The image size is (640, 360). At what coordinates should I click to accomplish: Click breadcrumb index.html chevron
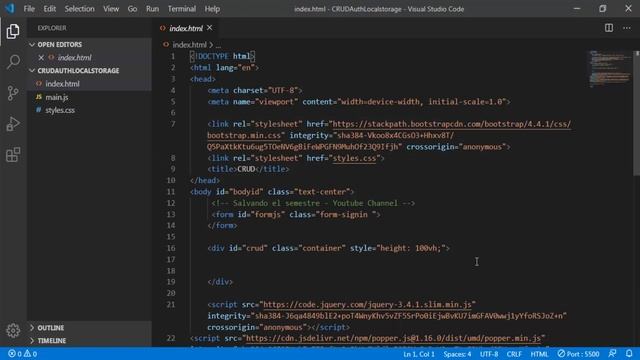pos(211,45)
